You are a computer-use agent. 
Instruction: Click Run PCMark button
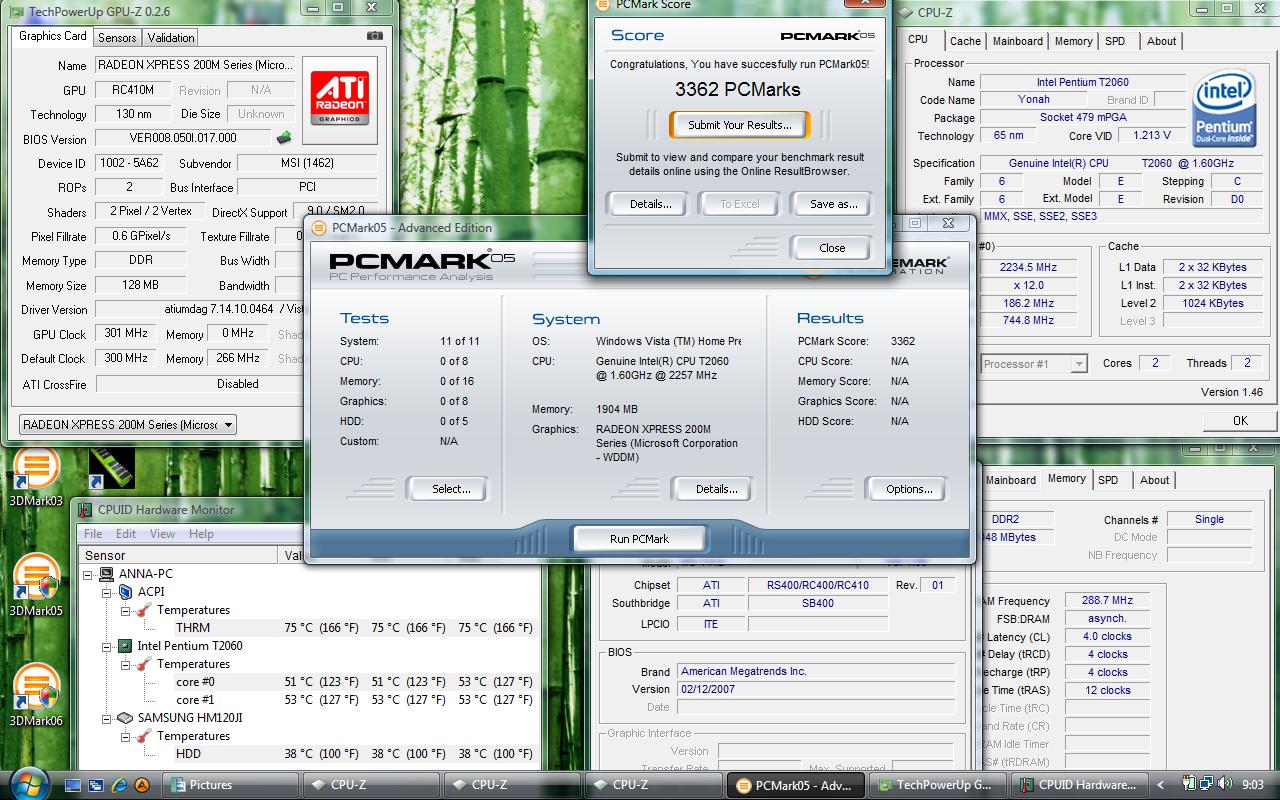tap(639, 539)
